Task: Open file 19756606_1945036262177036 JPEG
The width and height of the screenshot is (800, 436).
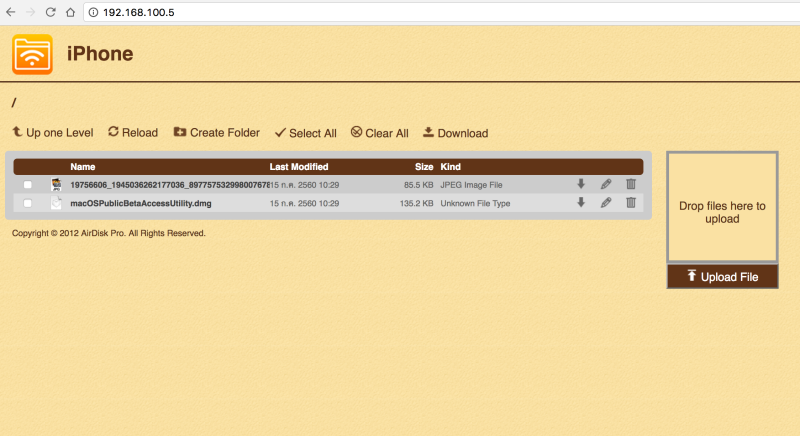Action: coord(170,185)
